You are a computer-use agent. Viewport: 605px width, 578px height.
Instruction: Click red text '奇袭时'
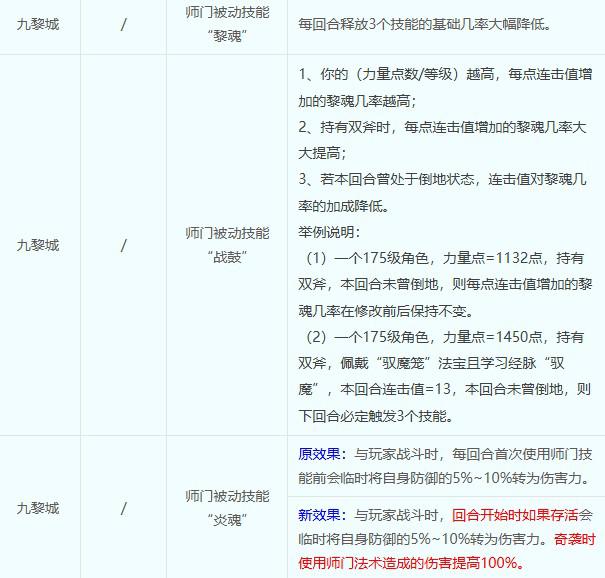[x=575, y=539]
